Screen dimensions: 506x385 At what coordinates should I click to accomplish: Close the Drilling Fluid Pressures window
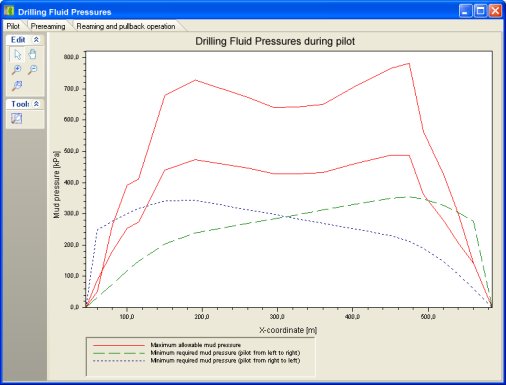click(495, 11)
